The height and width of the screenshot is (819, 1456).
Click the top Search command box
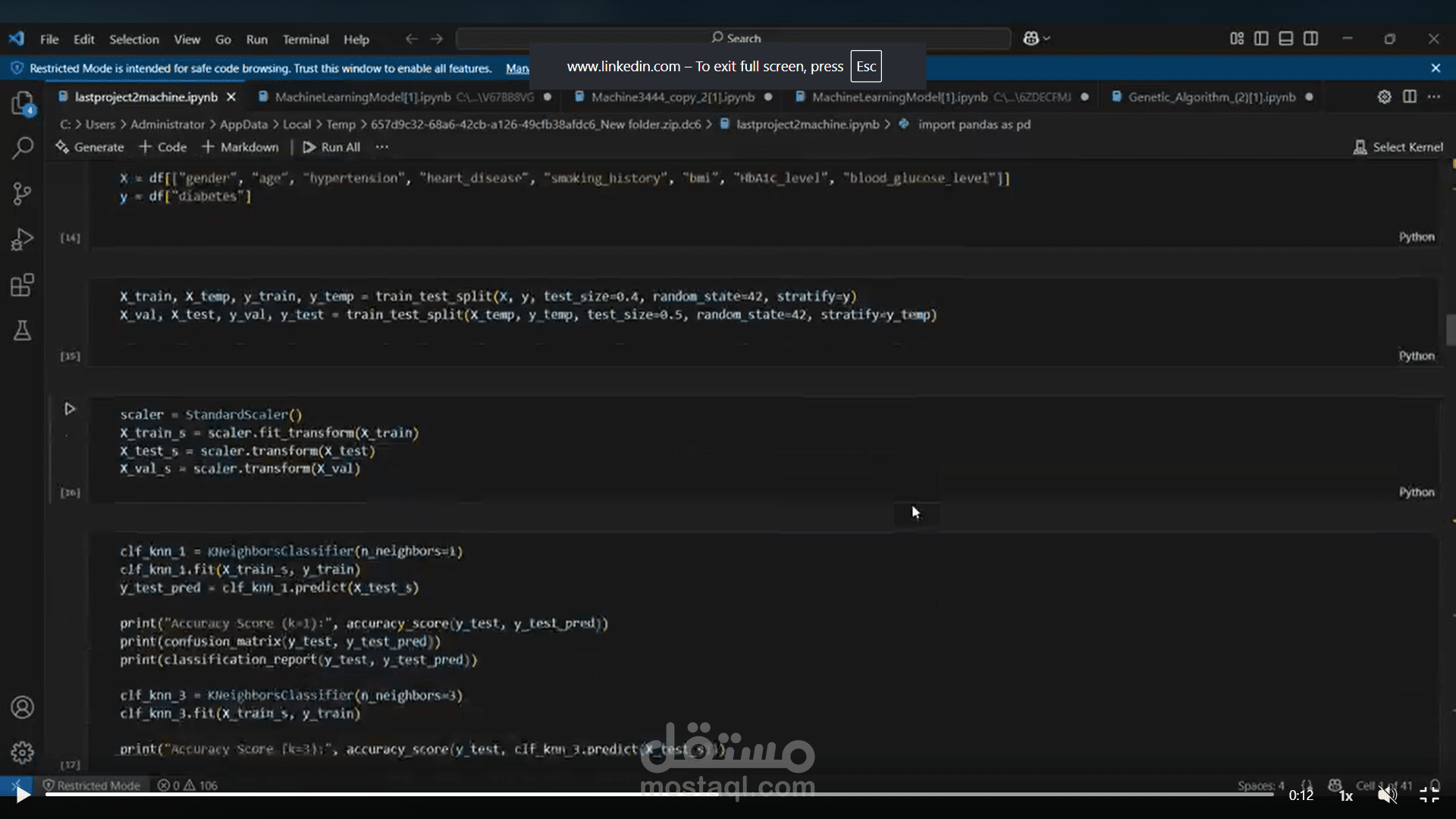pyautogui.click(x=734, y=39)
